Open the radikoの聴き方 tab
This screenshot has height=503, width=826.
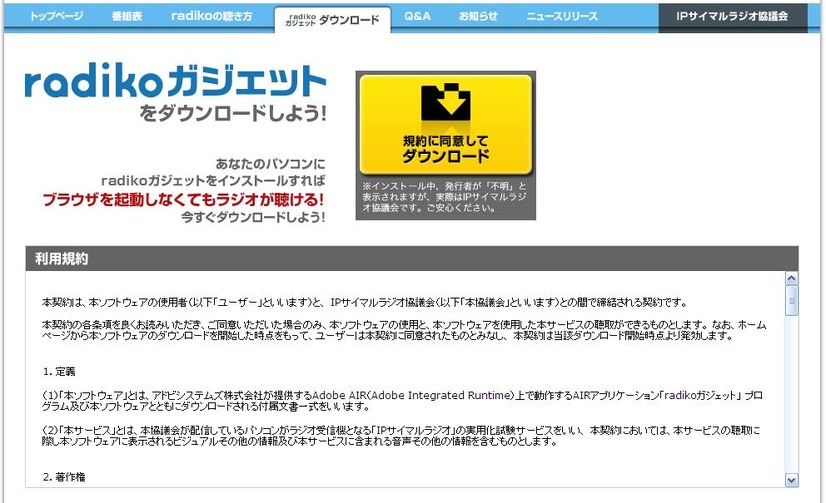[x=211, y=16]
